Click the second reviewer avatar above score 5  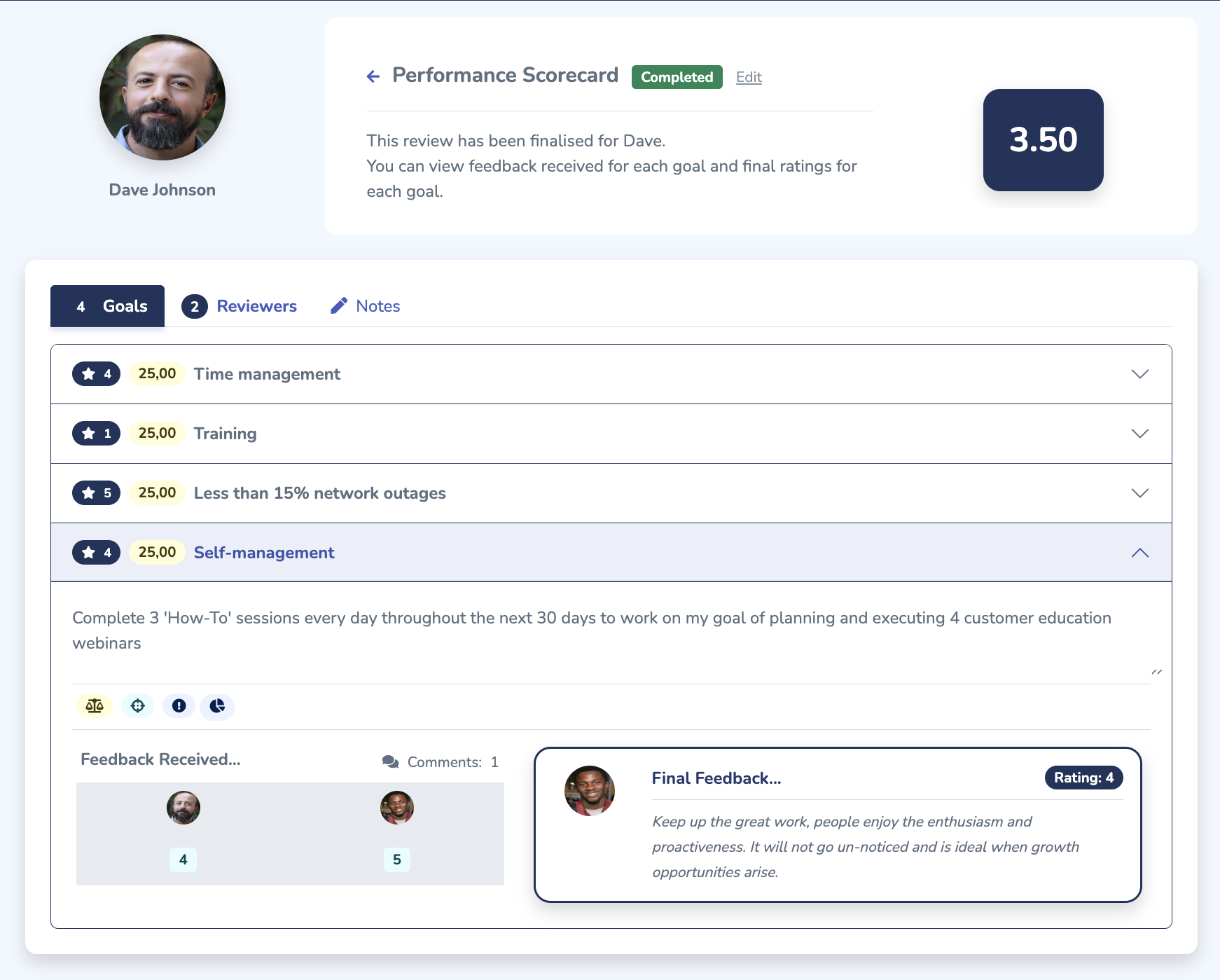[x=397, y=808]
